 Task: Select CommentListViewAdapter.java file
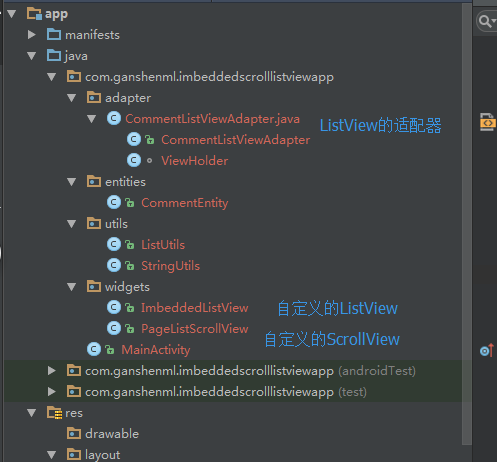212,119
